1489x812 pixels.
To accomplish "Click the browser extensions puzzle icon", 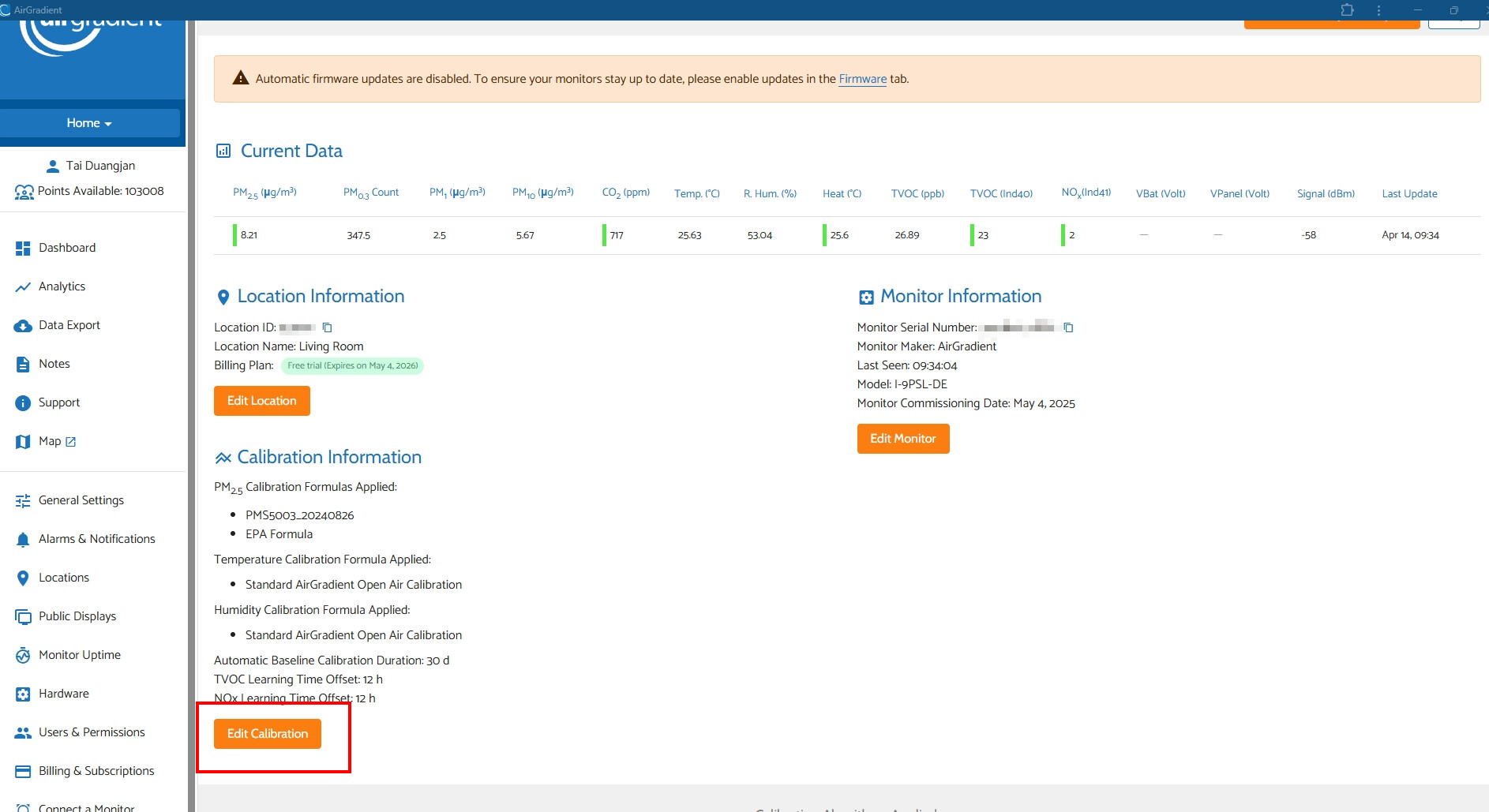I will tap(1347, 10).
